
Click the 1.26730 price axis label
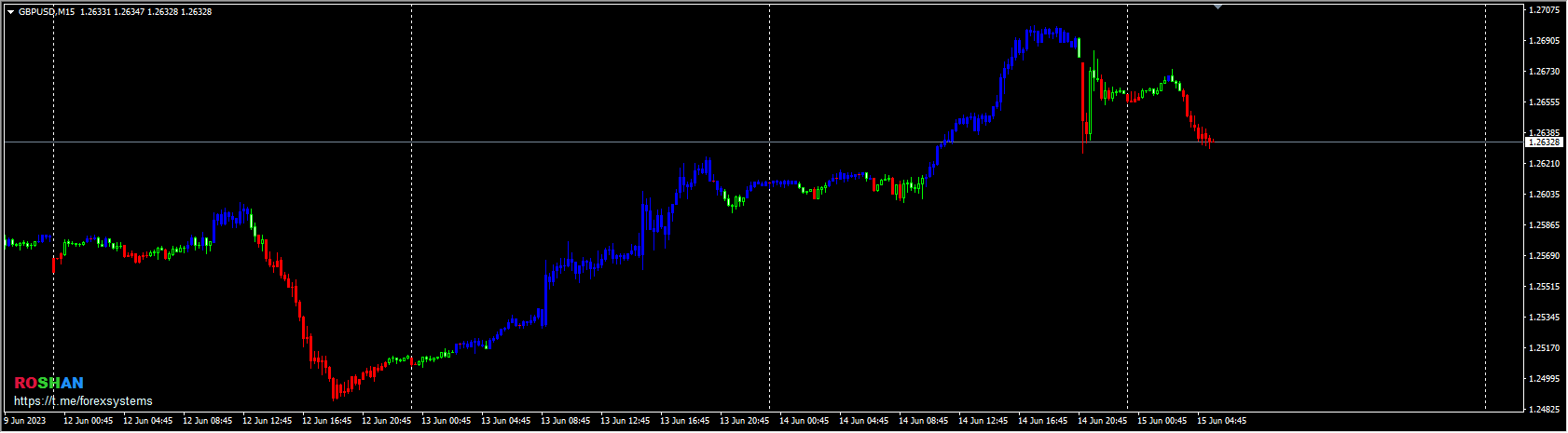coord(1545,72)
